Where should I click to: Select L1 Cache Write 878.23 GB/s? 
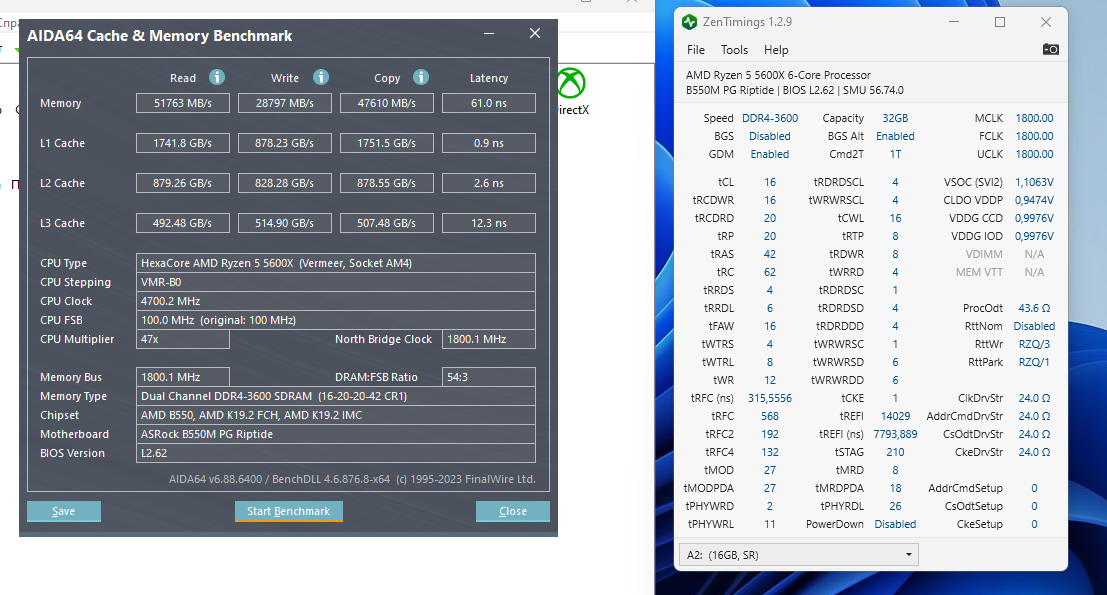click(285, 143)
